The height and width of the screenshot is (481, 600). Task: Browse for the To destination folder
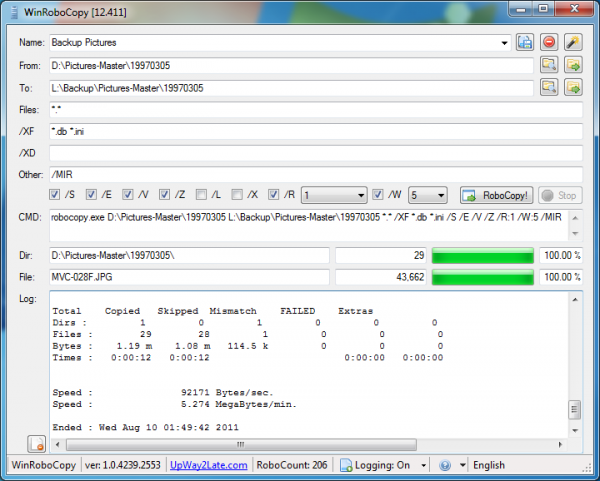click(x=549, y=88)
